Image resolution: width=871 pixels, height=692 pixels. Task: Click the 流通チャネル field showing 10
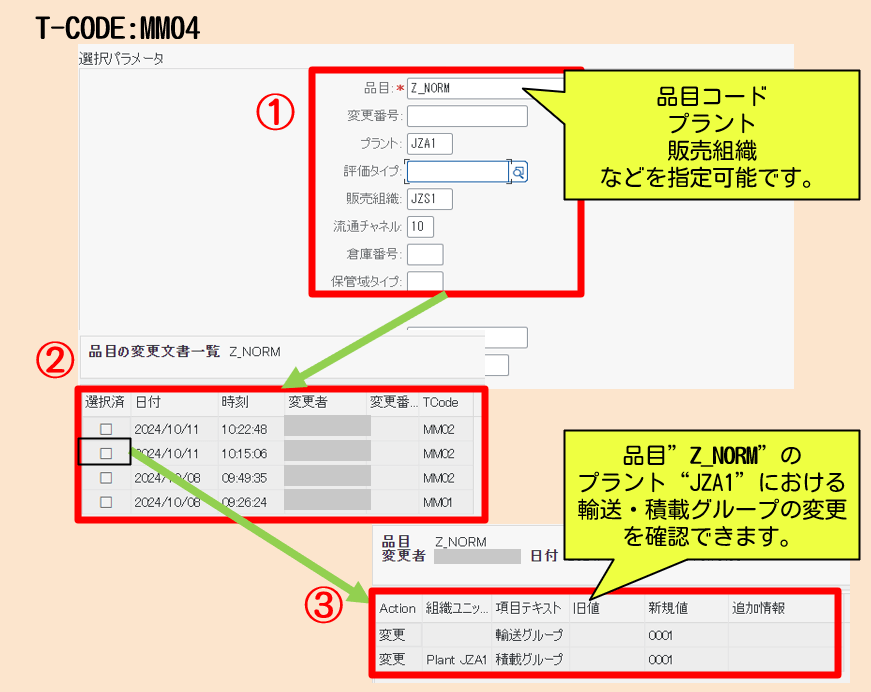[x=420, y=227]
